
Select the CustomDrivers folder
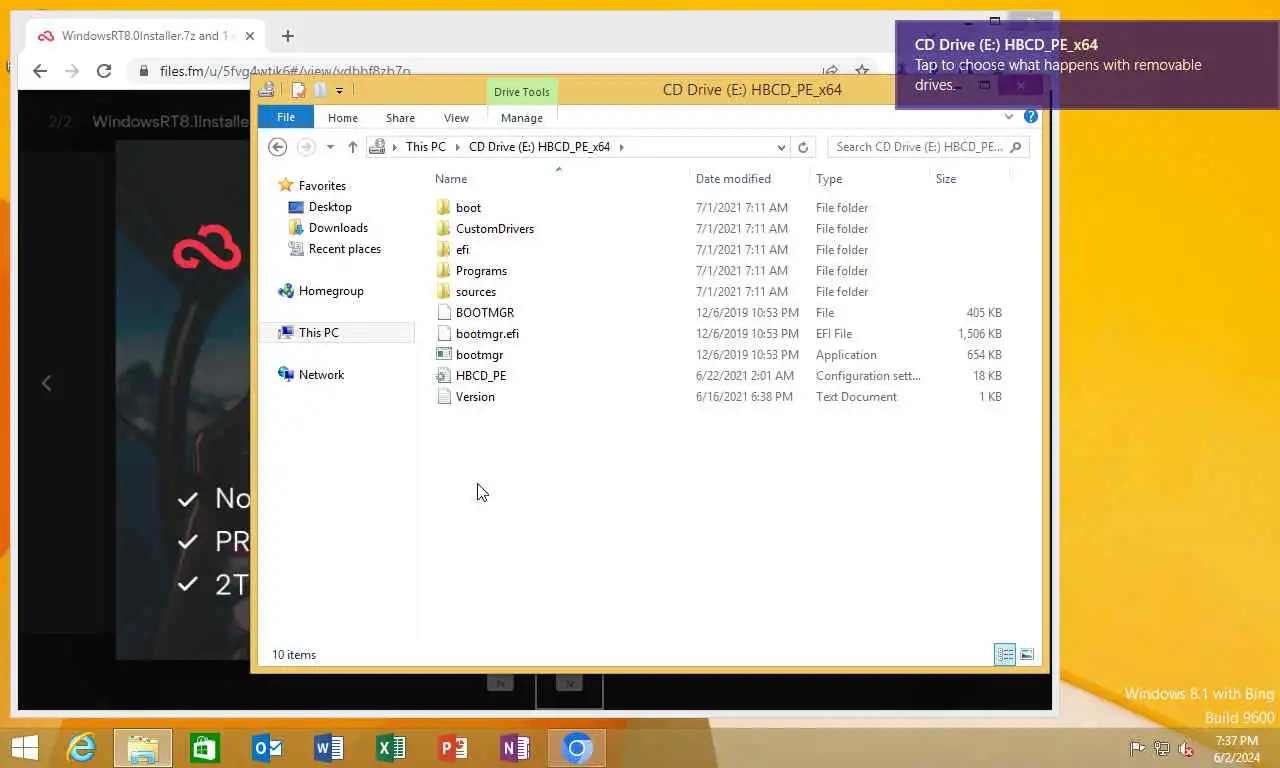coord(495,229)
